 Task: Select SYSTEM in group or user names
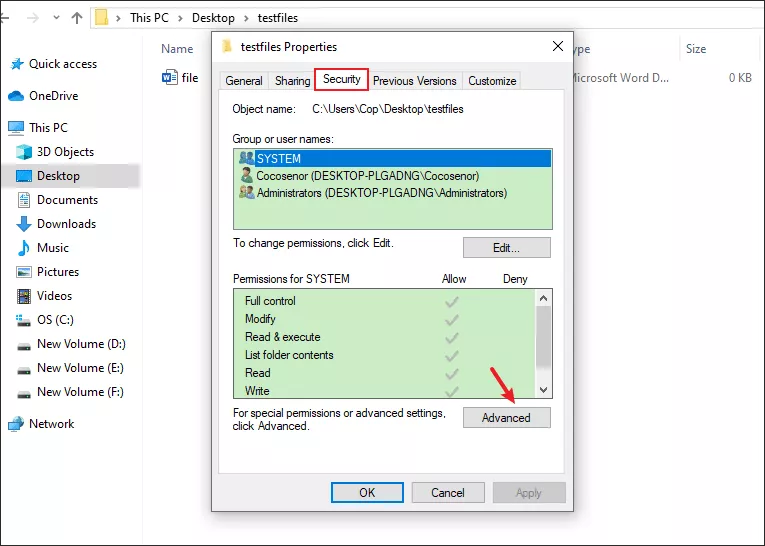(x=393, y=159)
